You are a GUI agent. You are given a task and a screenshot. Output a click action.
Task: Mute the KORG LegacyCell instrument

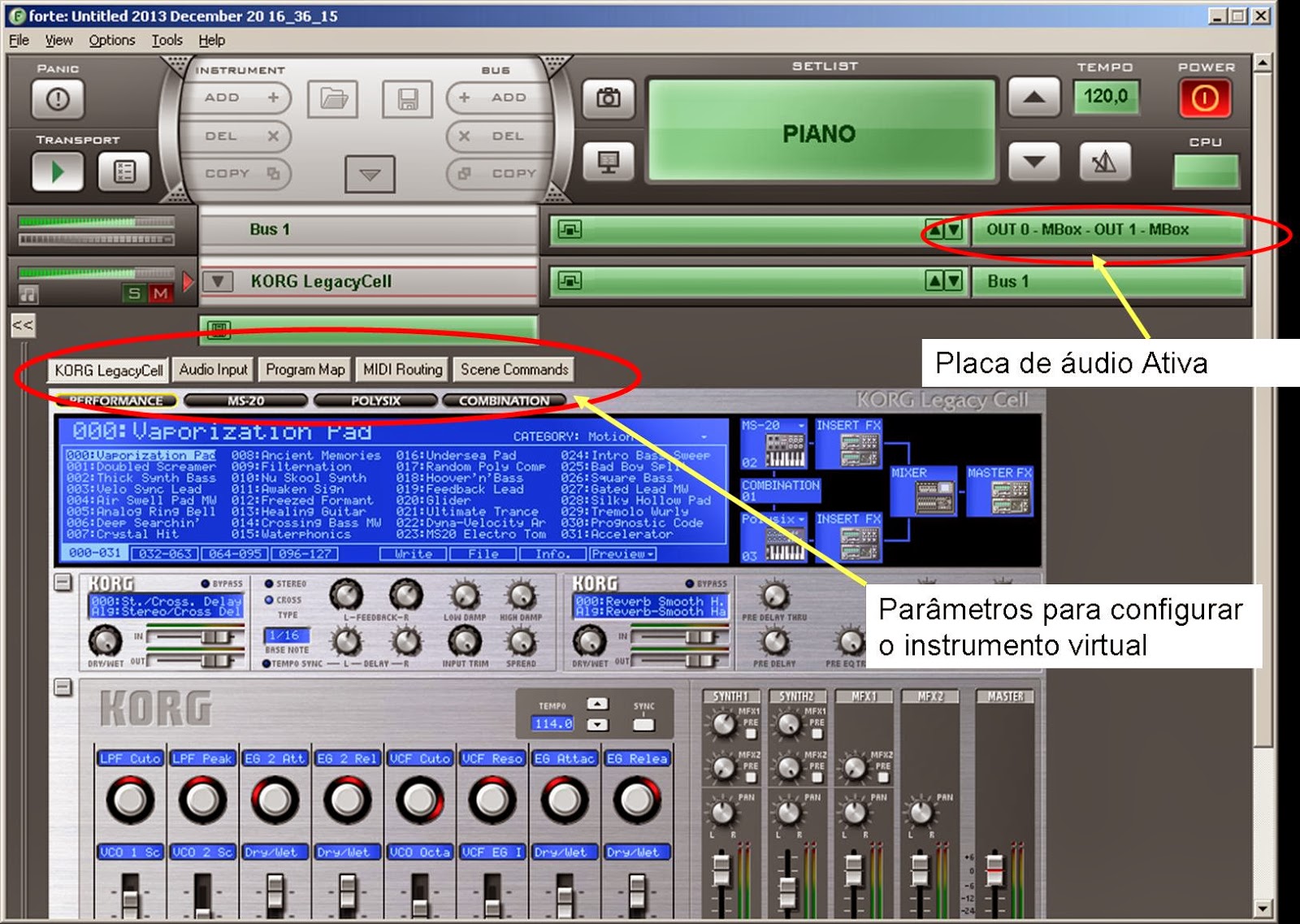coord(160,293)
